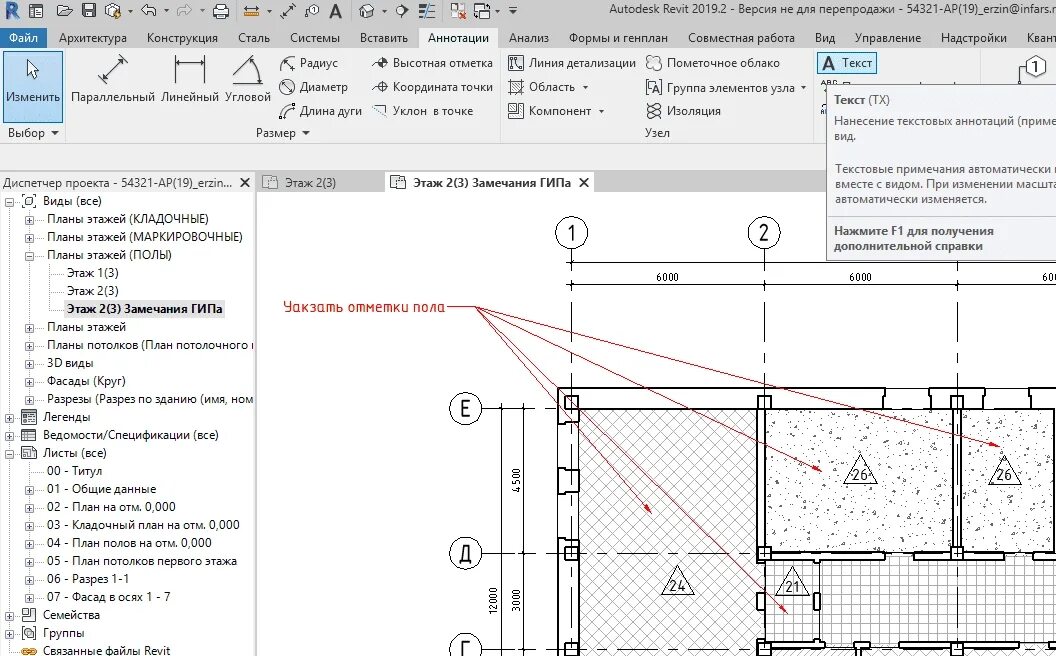Switch to the Конструкция ribbon tab
Image resolution: width=1056 pixels, height=656 pixels.
tap(182, 38)
